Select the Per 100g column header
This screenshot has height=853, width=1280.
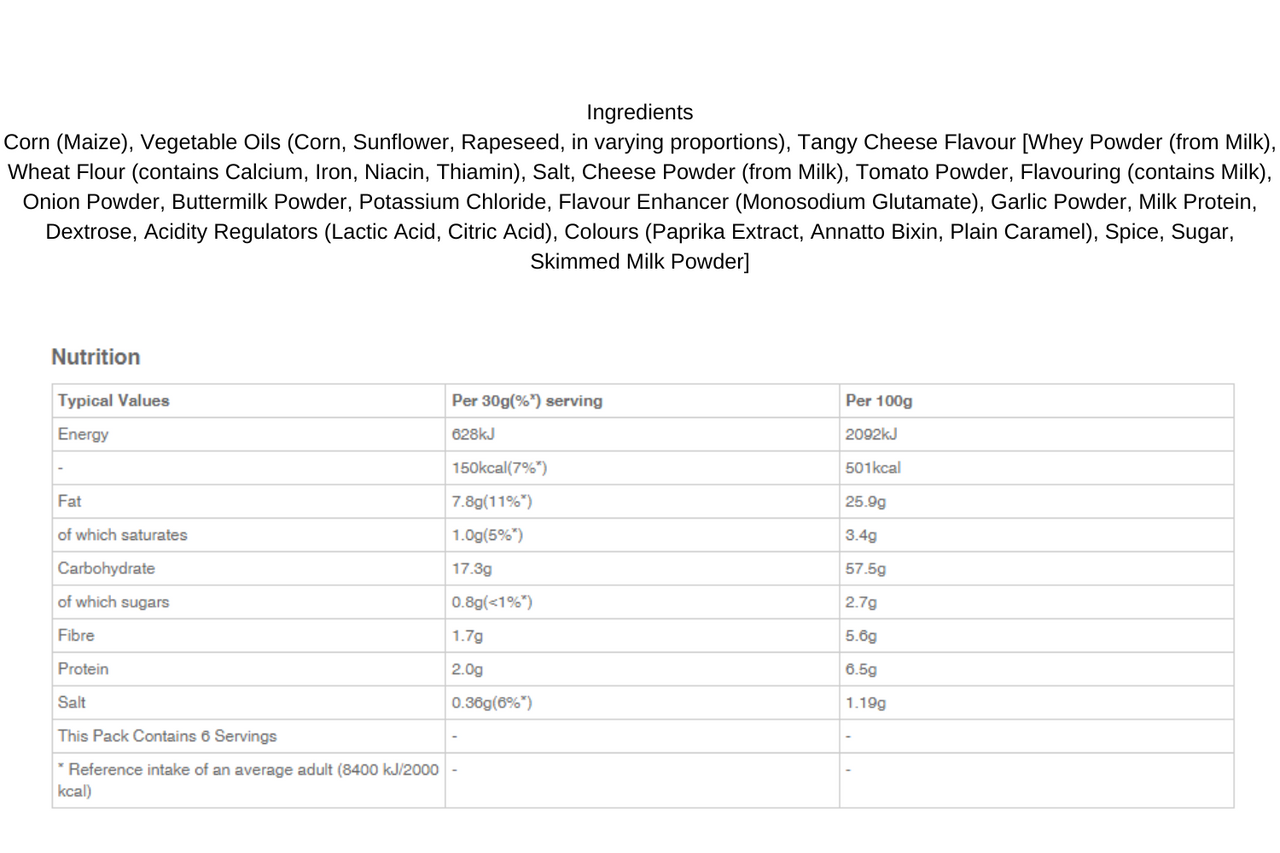pyautogui.click(x=879, y=401)
